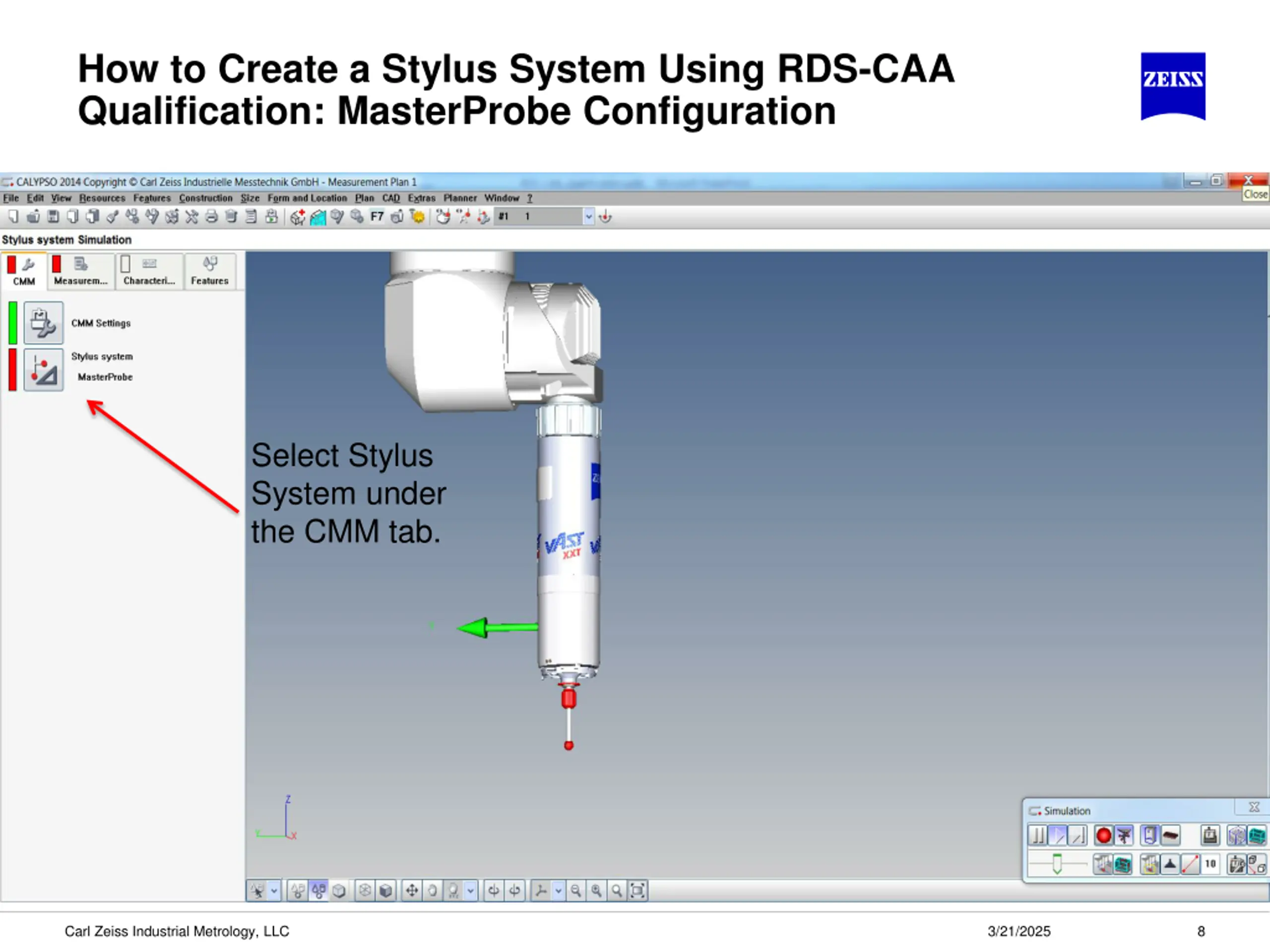This screenshot has width=1270, height=952.
Task: Toggle the pause simulation button
Action: [1037, 835]
